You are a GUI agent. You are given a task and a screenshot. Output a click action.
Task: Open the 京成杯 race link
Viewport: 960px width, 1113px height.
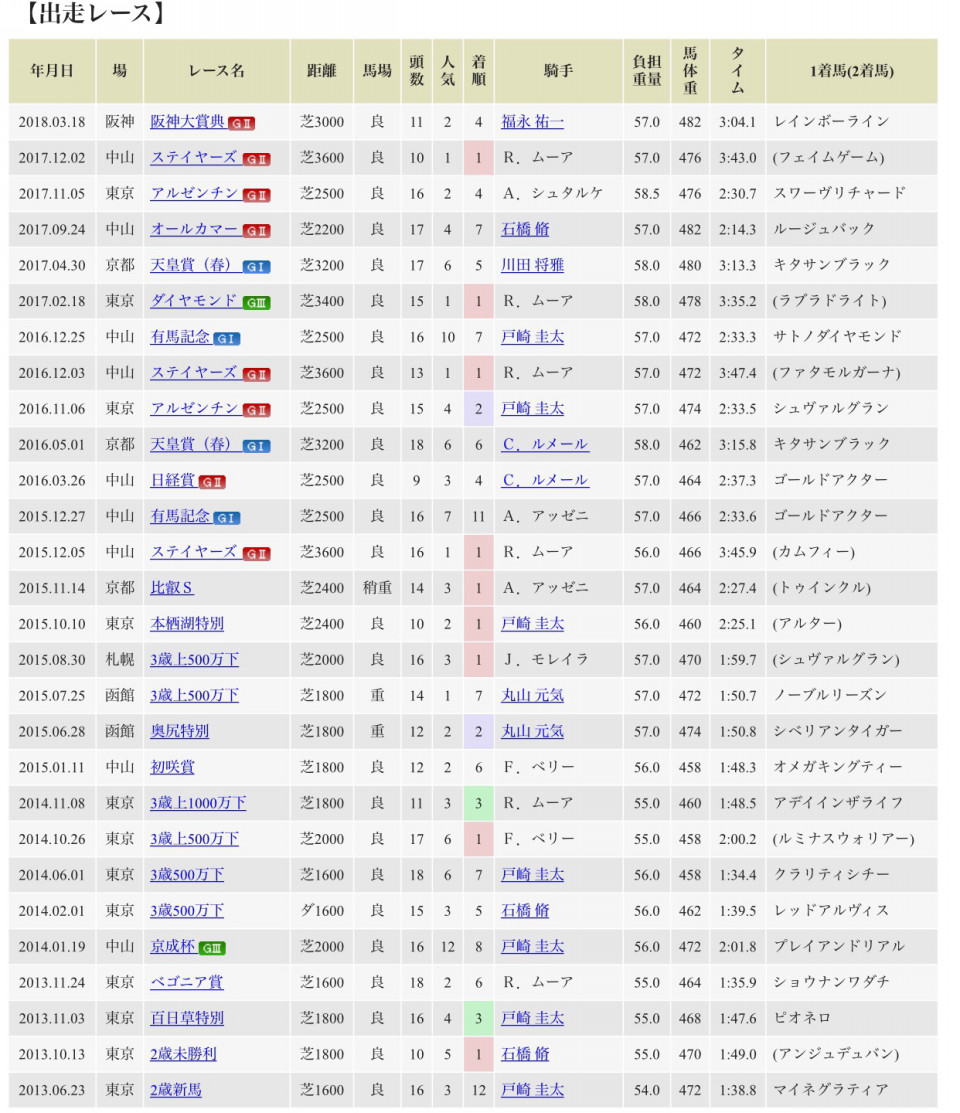tap(173, 947)
